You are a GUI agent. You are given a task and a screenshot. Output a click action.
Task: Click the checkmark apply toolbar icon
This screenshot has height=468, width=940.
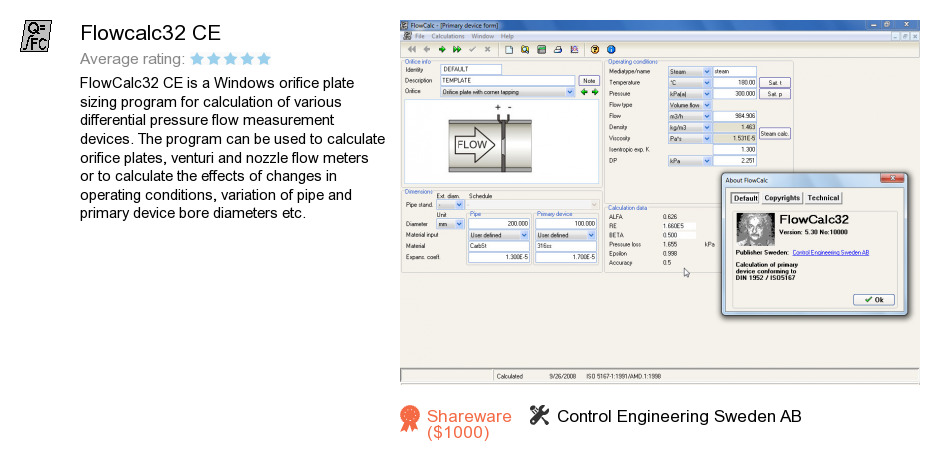tap(472, 50)
